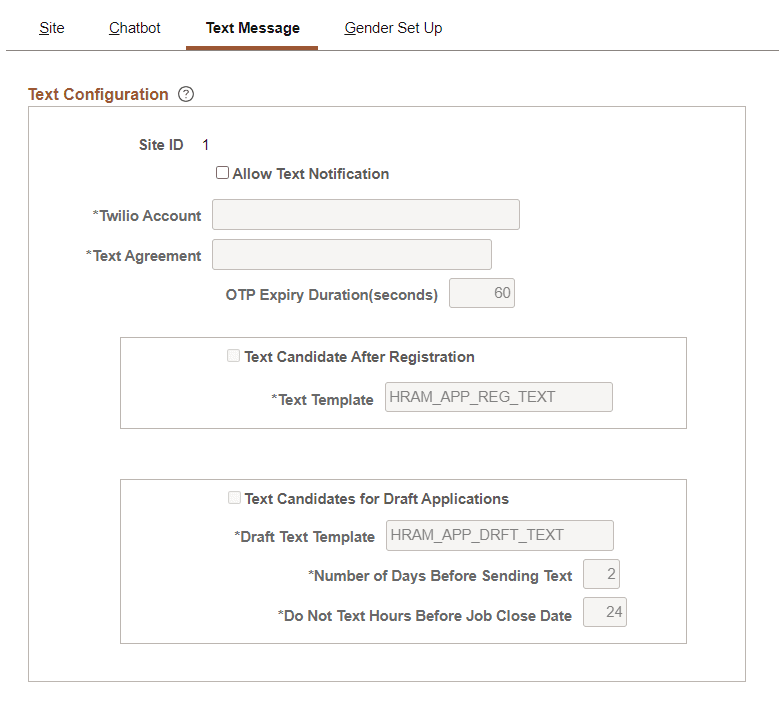Toggle the Text Candidates for Draft Applications checkbox
This screenshot has width=779, height=709.
point(234,497)
